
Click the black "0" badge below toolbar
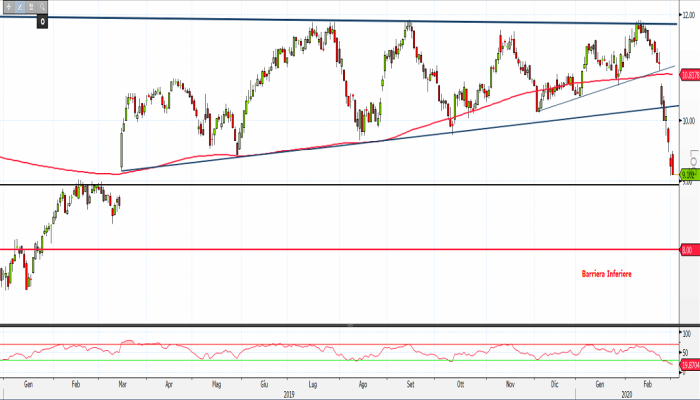(43, 20)
